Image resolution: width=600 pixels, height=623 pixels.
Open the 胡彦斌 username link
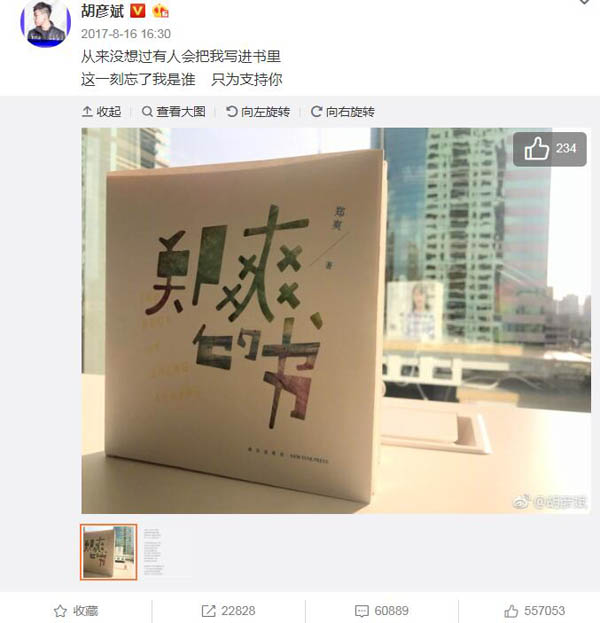coord(103,11)
